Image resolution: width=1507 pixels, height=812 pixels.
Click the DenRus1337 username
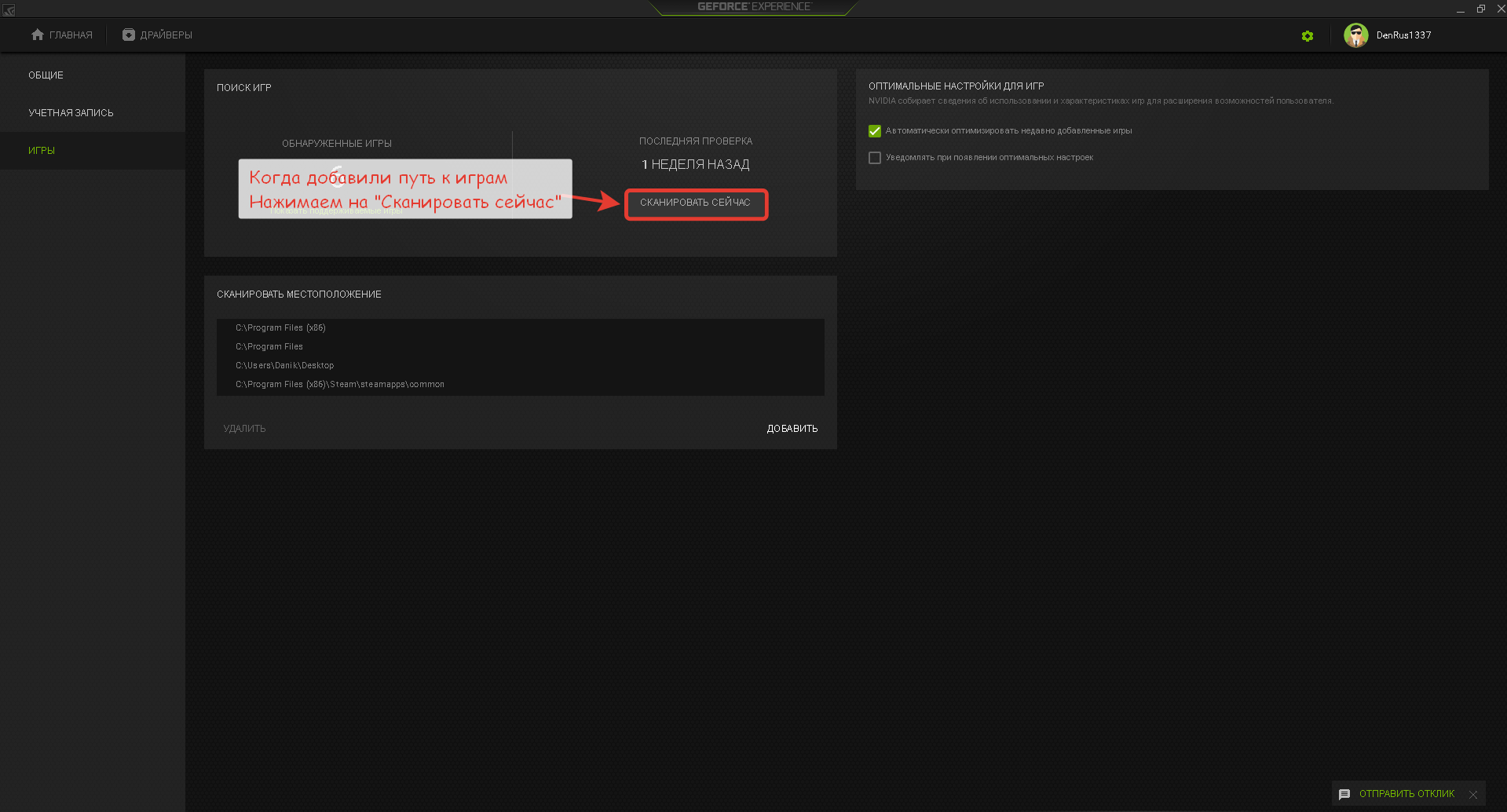1403,35
